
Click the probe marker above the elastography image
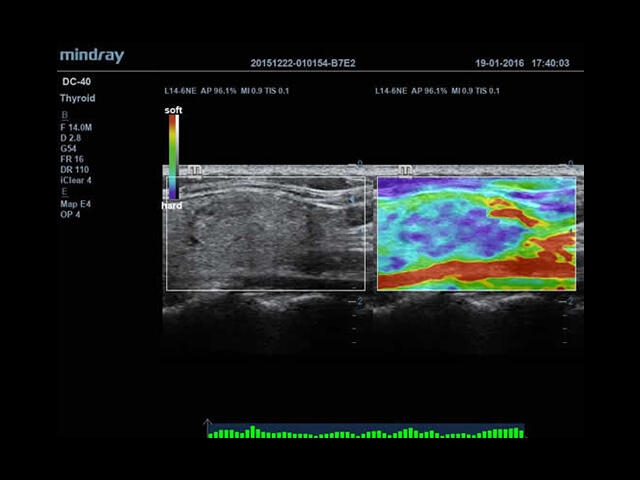tap(406, 171)
